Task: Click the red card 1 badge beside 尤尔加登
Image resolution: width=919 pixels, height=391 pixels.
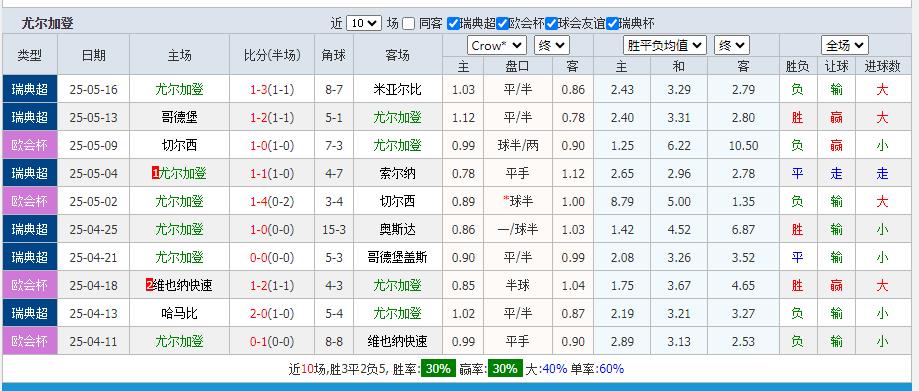Action: tap(155, 174)
